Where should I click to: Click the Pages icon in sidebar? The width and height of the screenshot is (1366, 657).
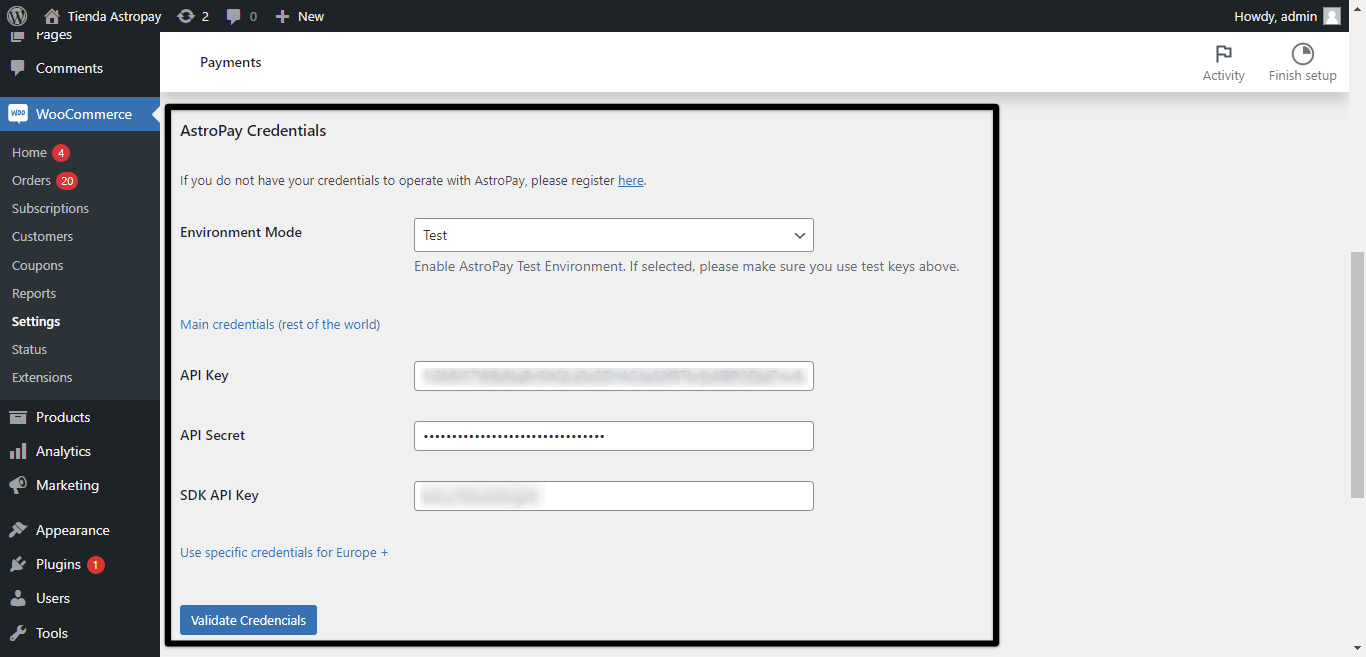18,36
